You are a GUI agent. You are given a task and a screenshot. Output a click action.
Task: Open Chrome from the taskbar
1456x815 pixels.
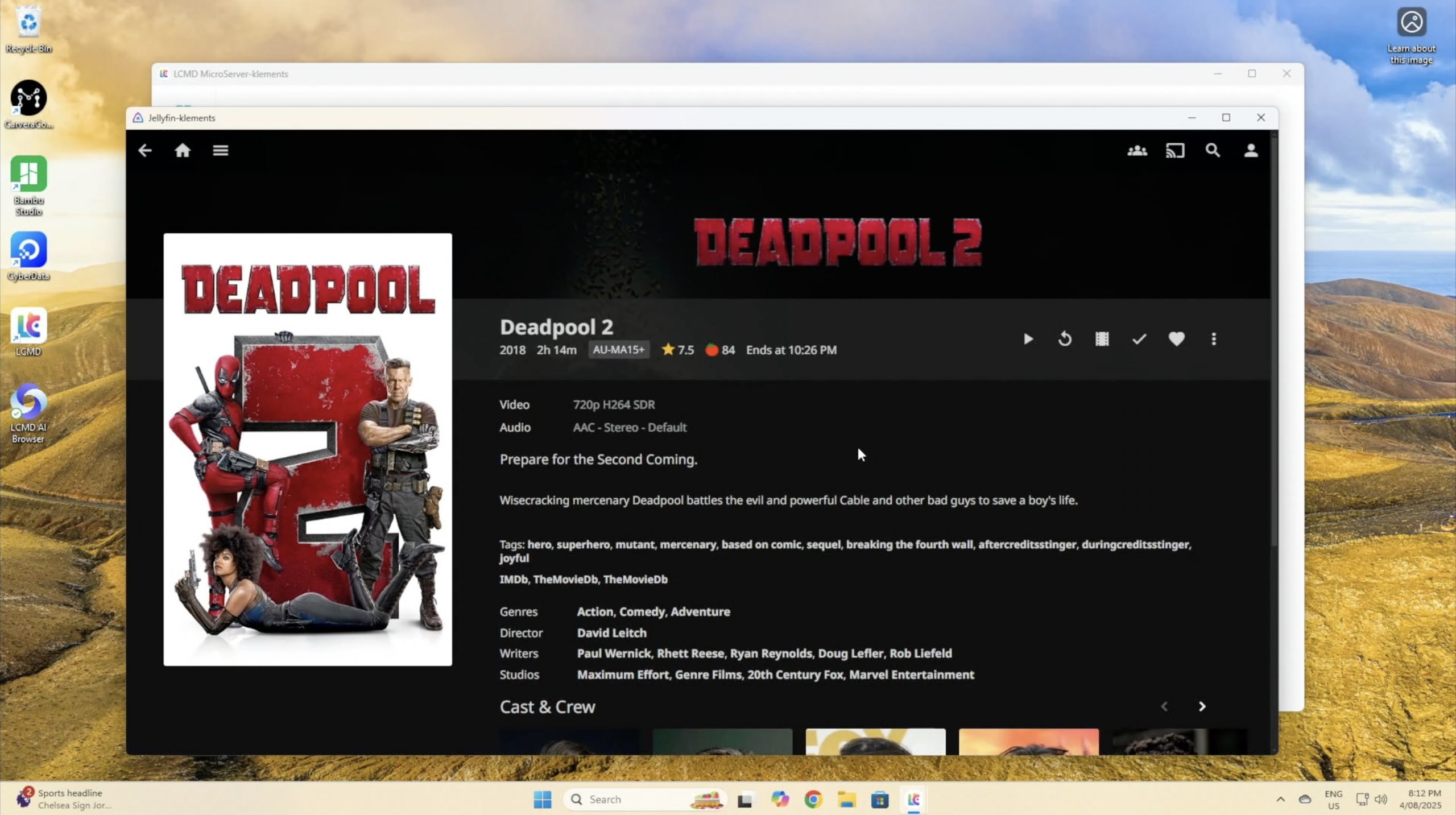(x=813, y=800)
